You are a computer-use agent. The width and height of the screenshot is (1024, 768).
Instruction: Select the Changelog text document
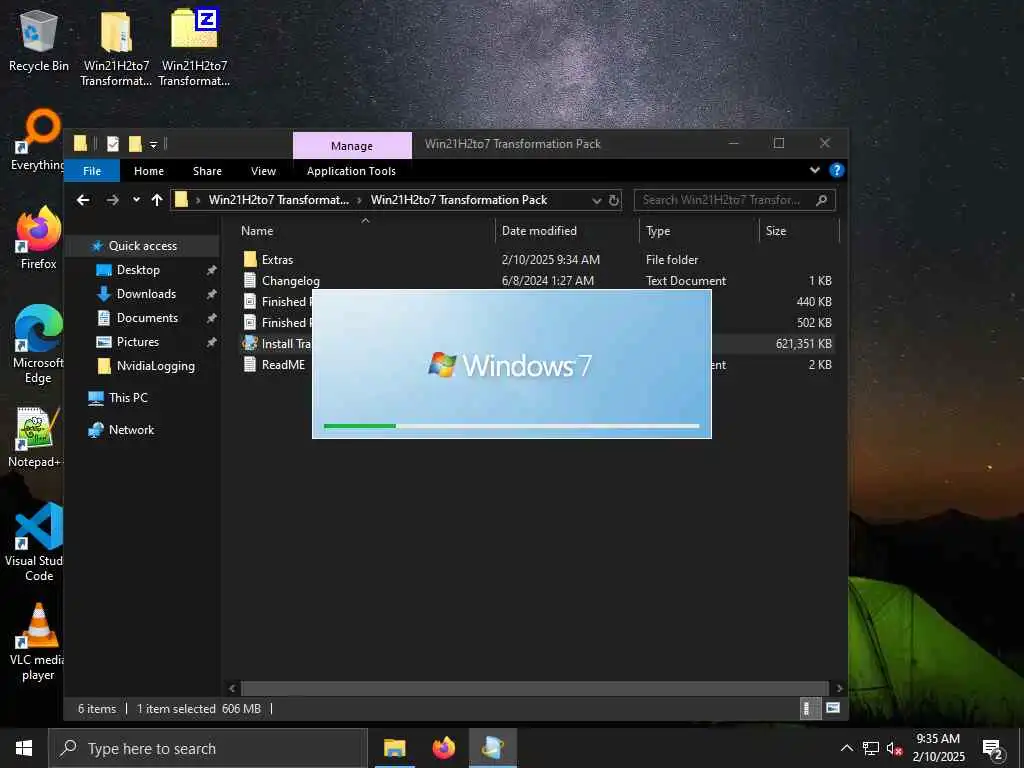tap(291, 281)
